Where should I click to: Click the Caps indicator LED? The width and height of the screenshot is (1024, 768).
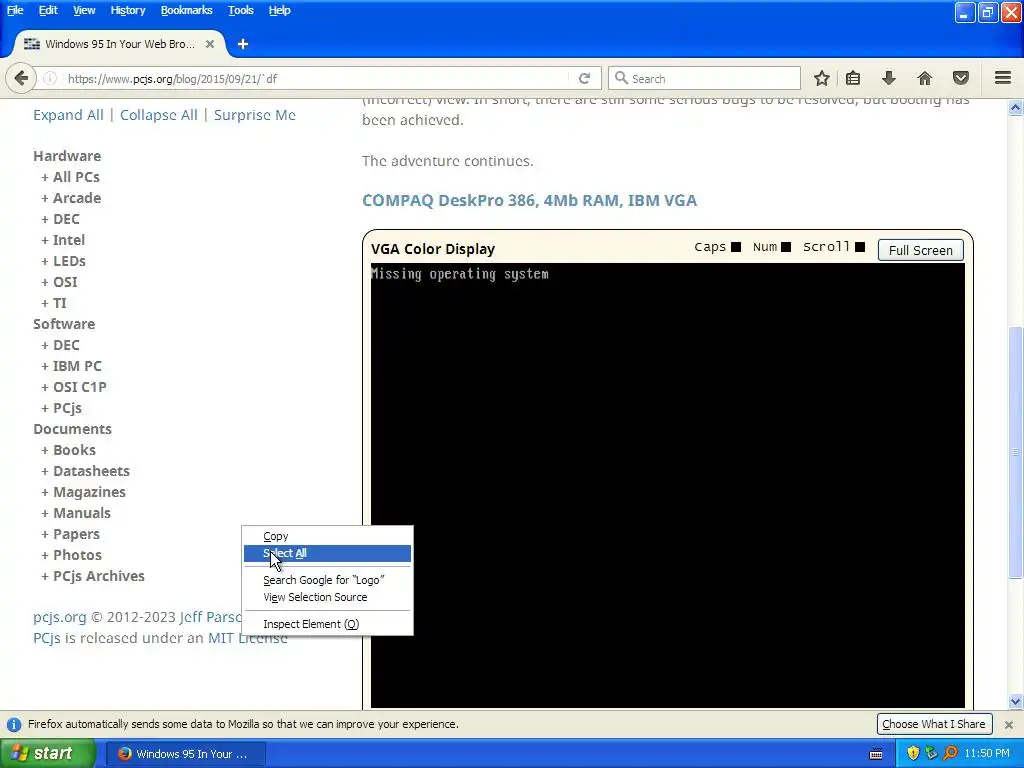point(736,247)
